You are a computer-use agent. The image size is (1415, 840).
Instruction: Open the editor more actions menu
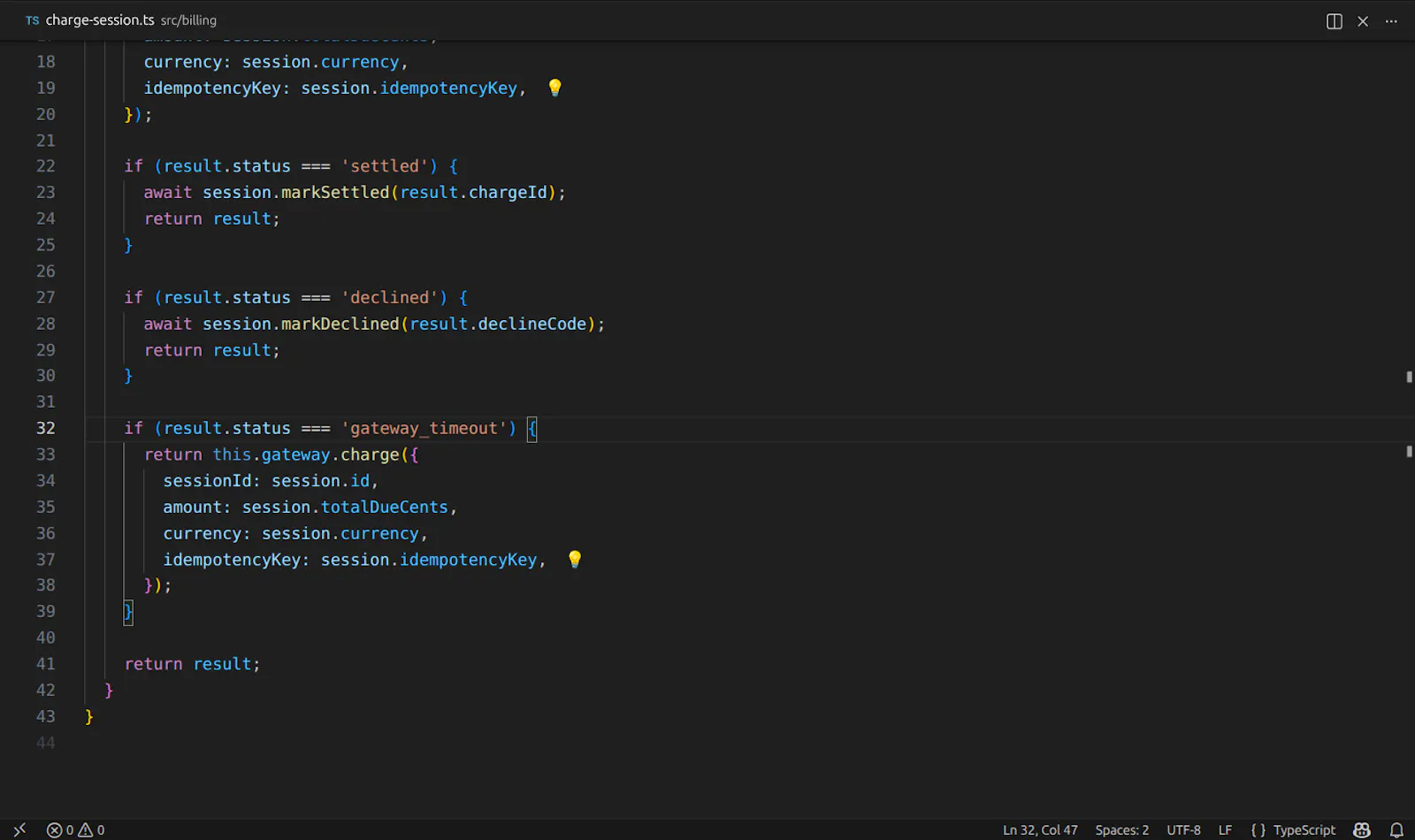coord(1391,21)
